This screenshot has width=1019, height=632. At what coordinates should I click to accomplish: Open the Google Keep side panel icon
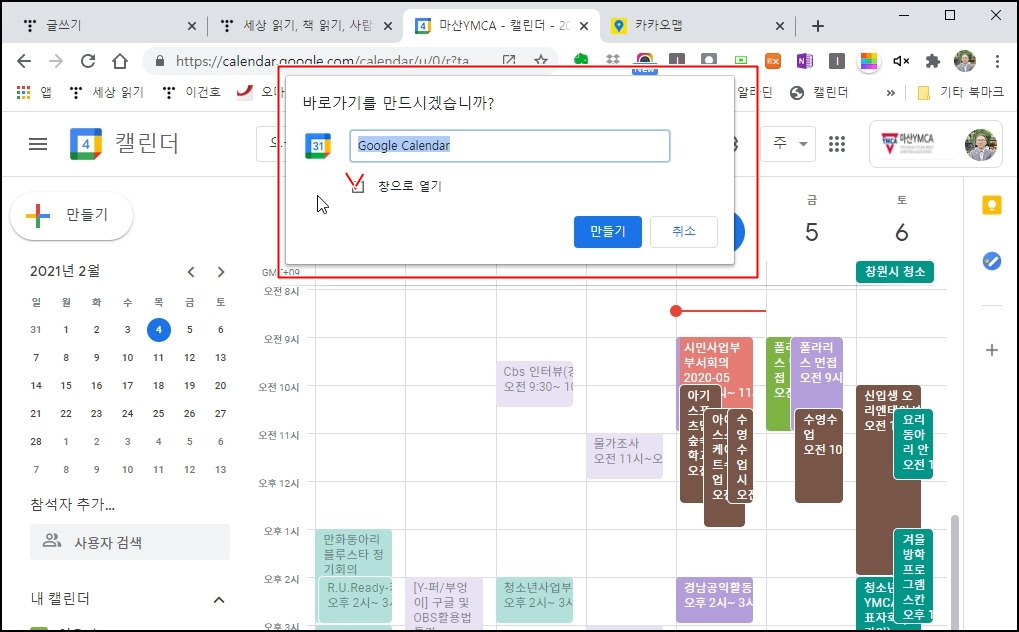coord(992,205)
